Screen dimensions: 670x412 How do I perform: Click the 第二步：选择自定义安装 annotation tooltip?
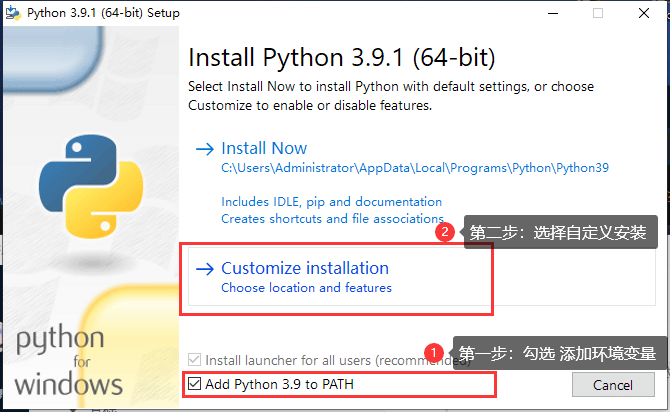pos(558,232)
